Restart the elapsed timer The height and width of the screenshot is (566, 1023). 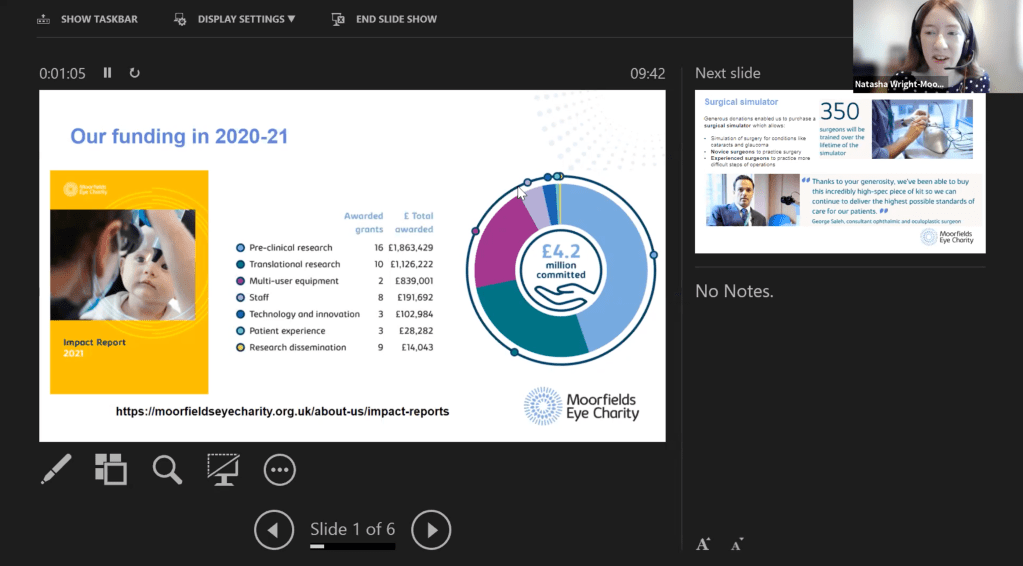pyautogui.click(x=135, y=73)
